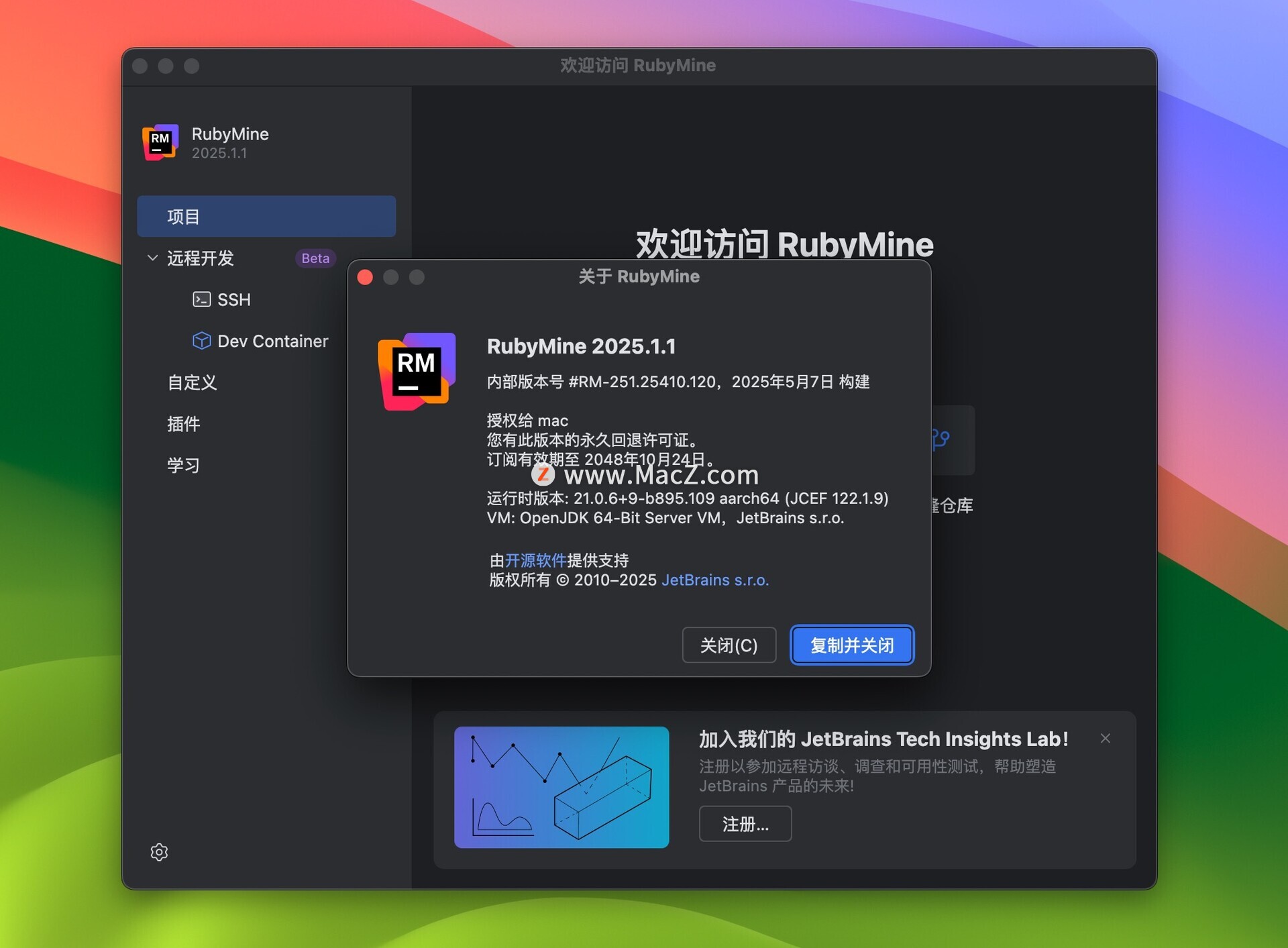The height and width of the screenshot is (948, 1288).
Task: Open the JetBrains s.r.o. link
Action: (x=715, y=580)
